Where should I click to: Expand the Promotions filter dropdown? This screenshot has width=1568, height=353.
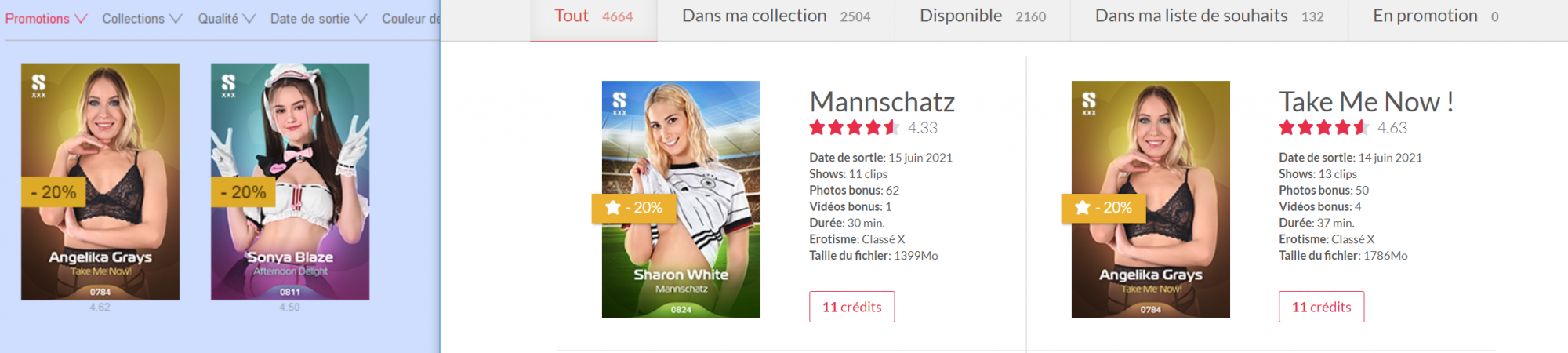pos(46,18)
